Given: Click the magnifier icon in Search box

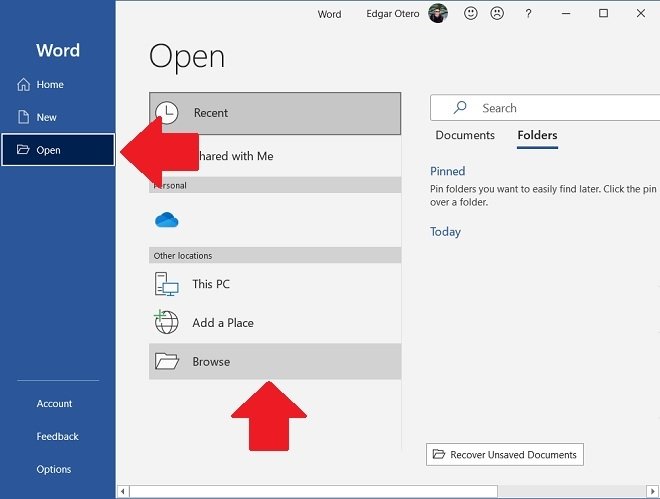Looking at the screenshot, I should tap(460, 108).
